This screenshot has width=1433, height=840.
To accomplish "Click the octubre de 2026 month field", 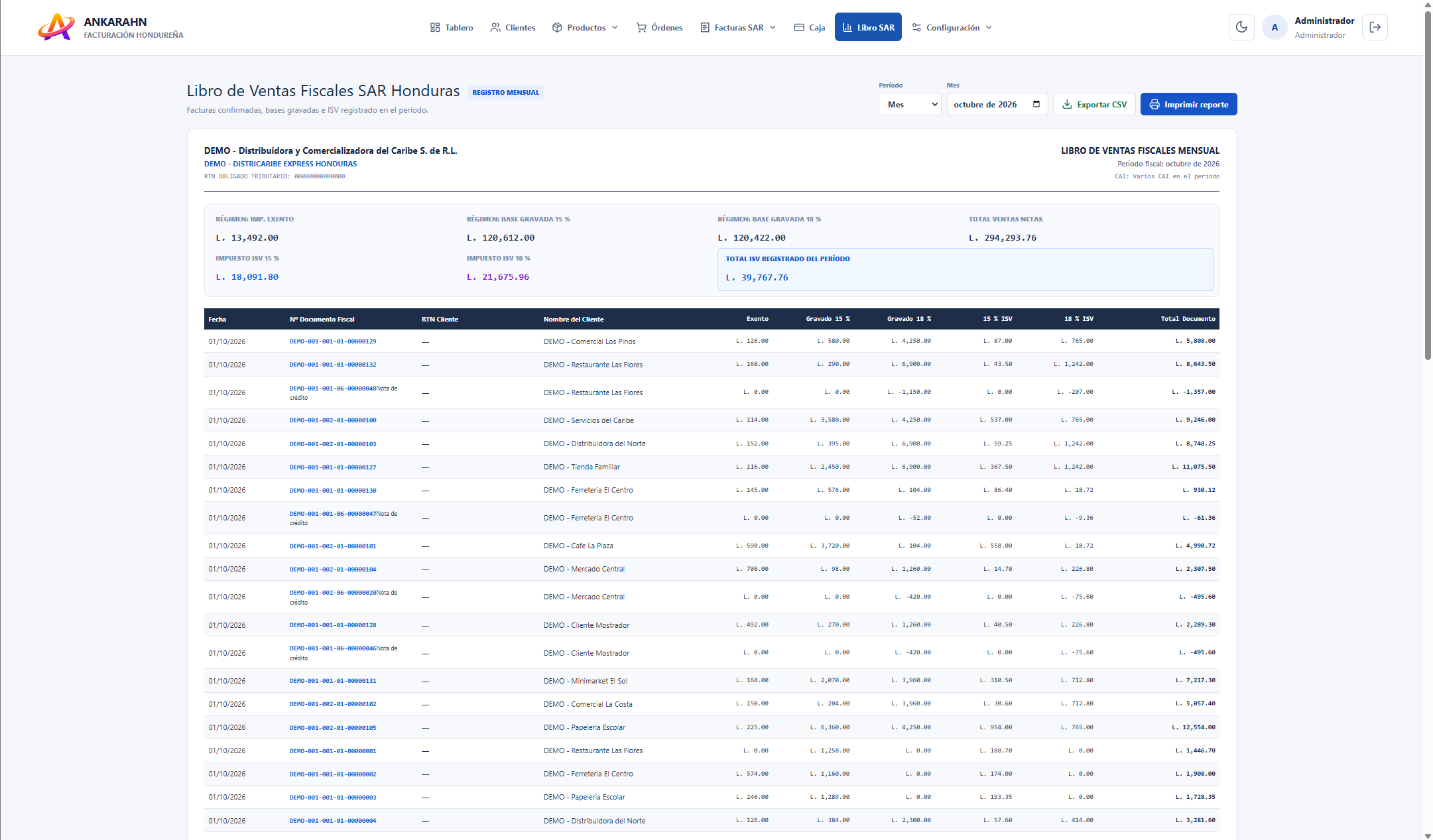I will pos(997,104).
